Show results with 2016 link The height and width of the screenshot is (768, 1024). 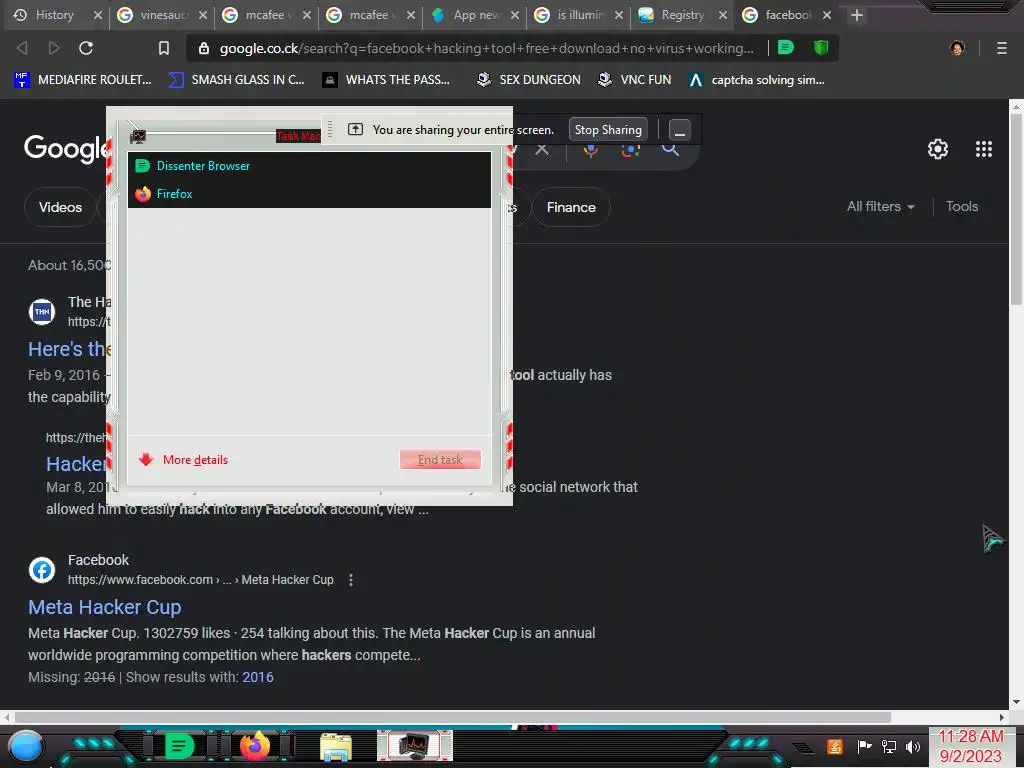point(258,677)
